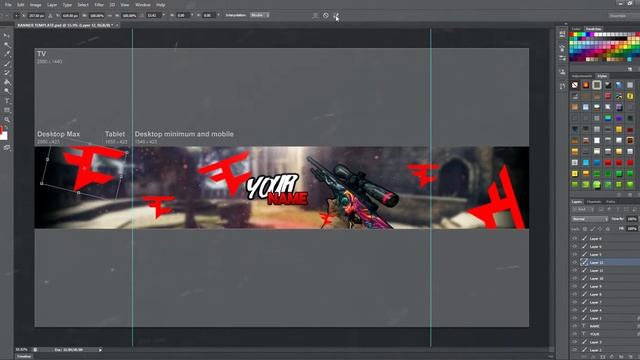Hide the NAME text layer
The image size is (640, 360).
[x=575, y=326]
